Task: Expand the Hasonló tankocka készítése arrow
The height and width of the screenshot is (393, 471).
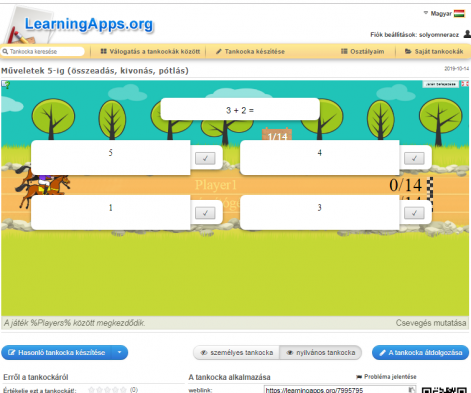Action: [119, 352]
